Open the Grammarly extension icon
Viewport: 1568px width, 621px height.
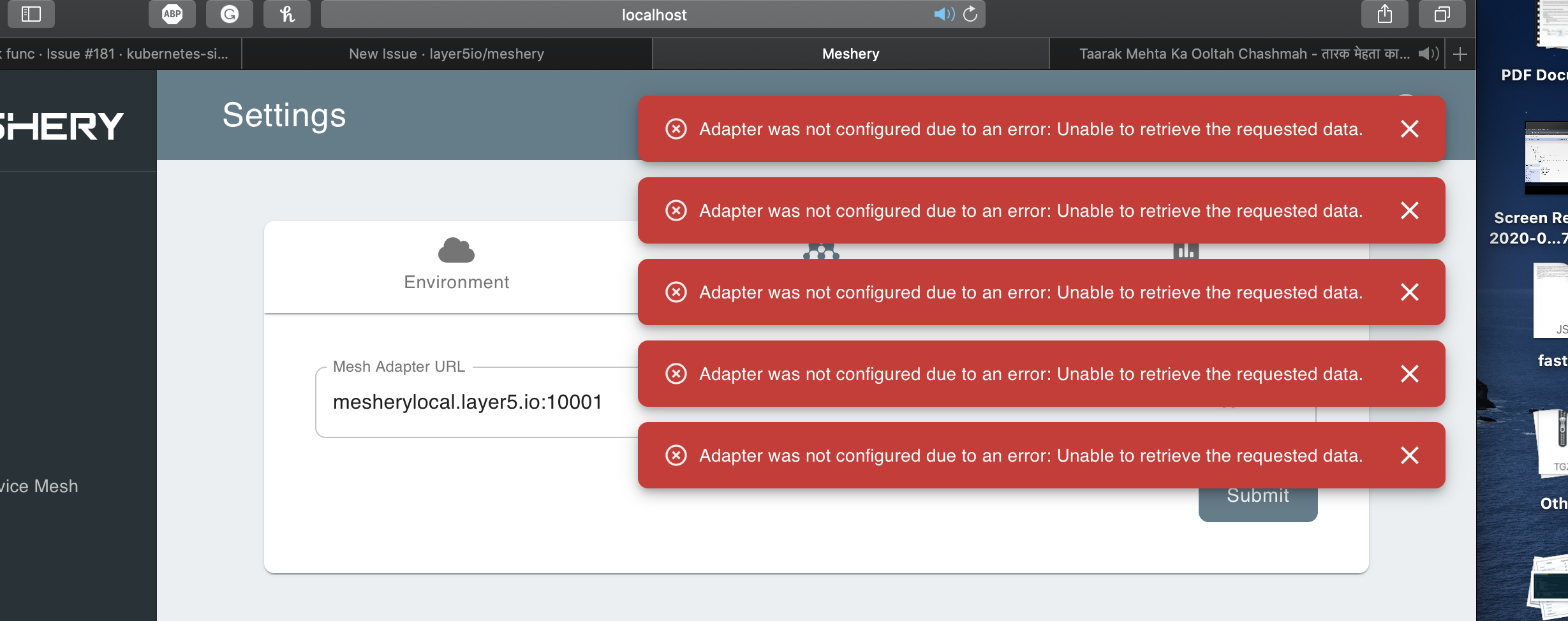(230, 14)
